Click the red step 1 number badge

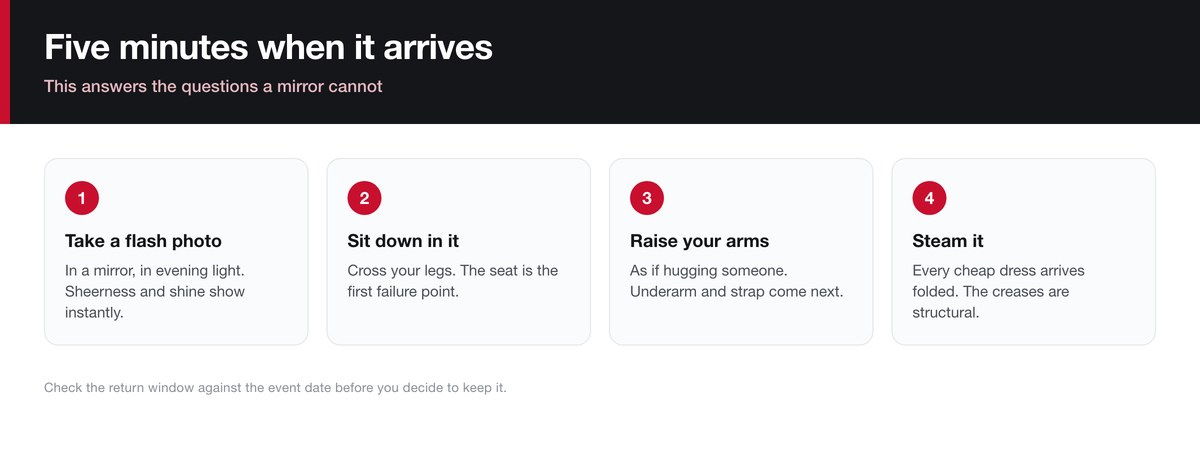click(x=81, y=198)
